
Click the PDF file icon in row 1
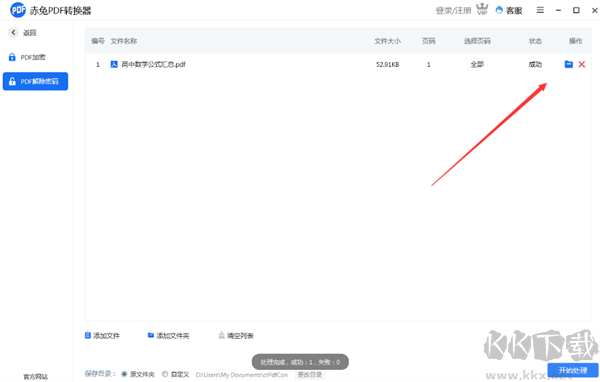[114, 64]
